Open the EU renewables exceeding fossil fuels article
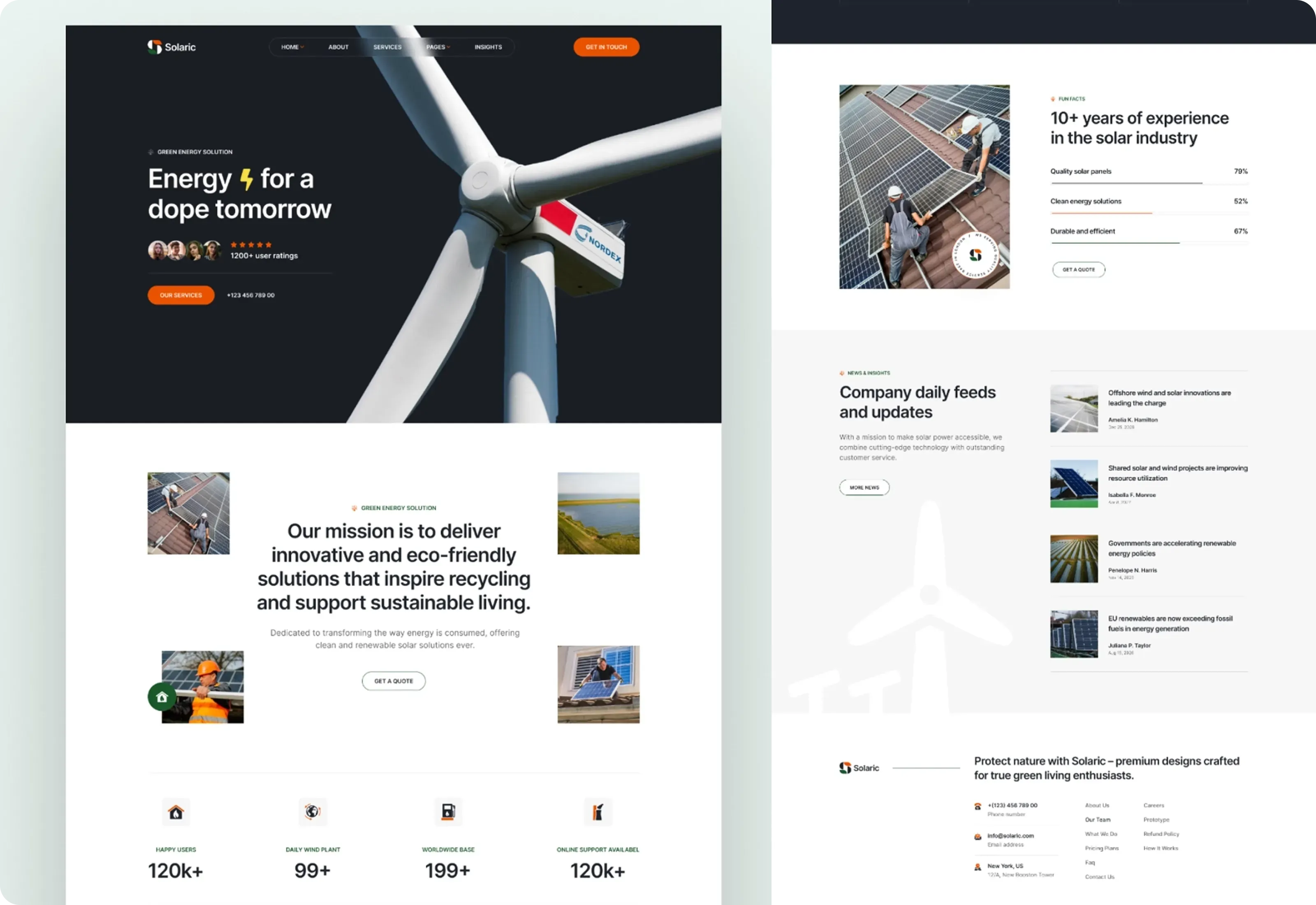The width and height of the screenshot is (1316, 905). (x=1170, y=624)
